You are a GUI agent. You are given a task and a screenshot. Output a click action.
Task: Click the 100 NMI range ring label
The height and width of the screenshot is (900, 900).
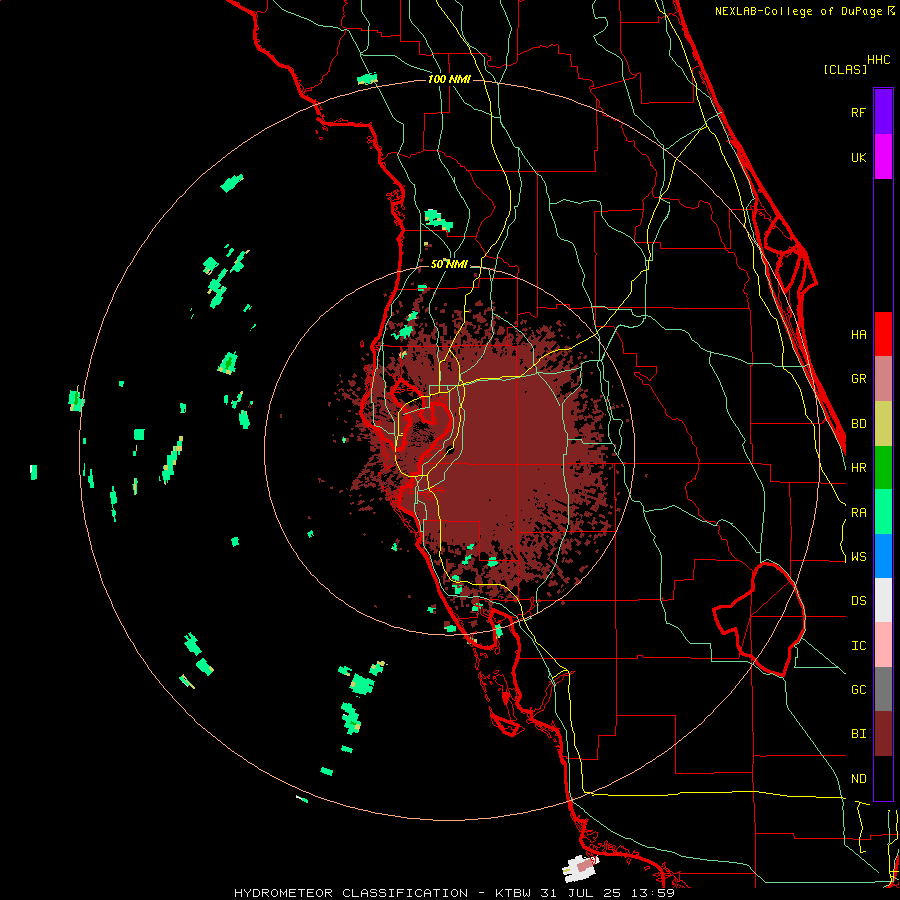click(449, 79)
